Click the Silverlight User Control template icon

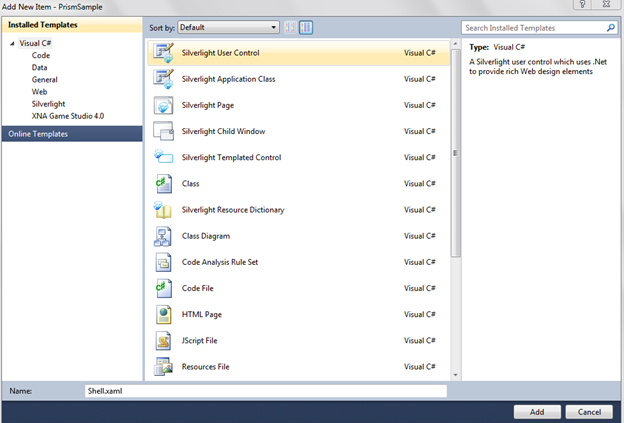164,53
